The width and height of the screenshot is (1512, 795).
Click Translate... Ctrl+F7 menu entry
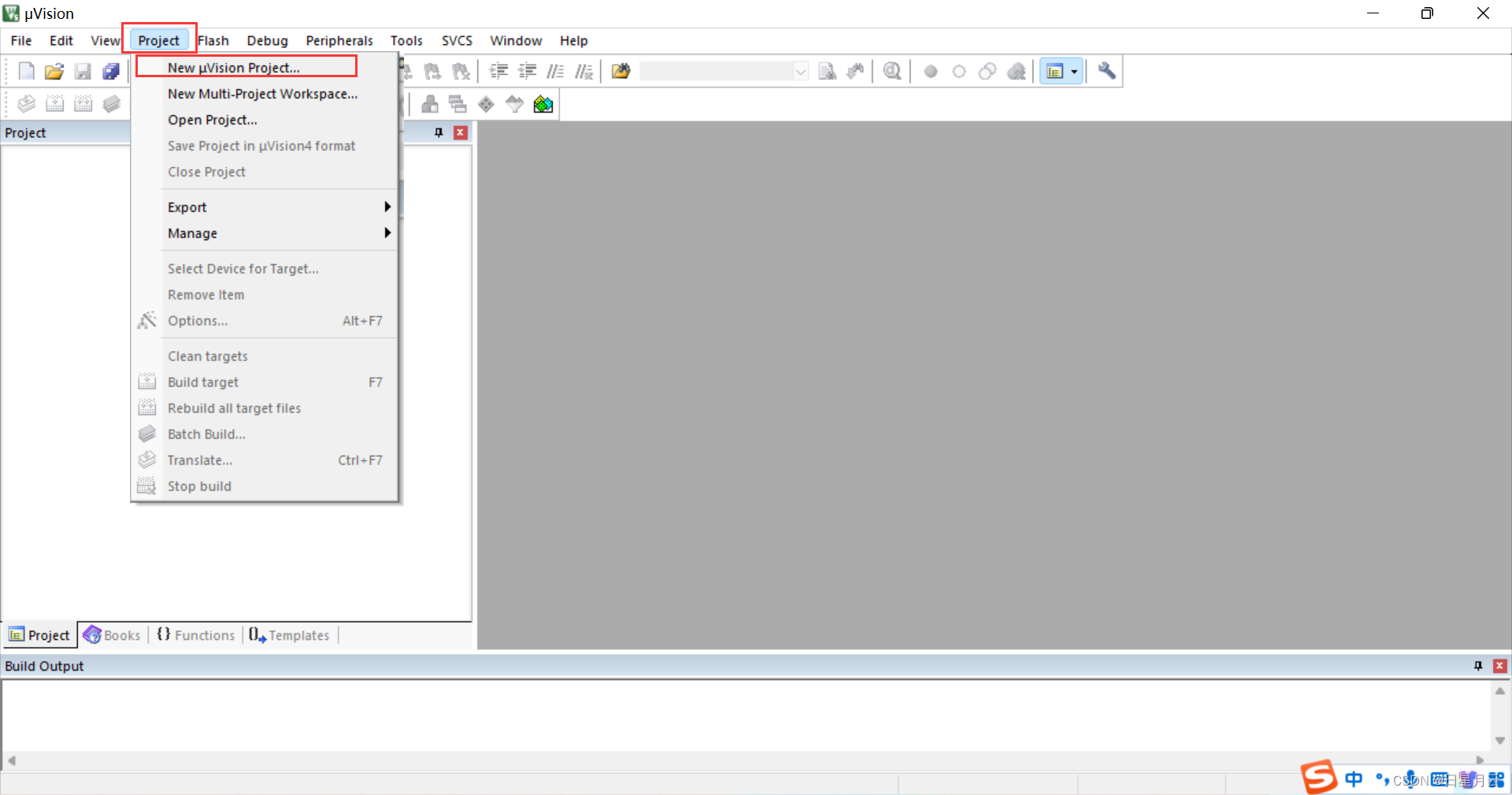coord(265,460)
